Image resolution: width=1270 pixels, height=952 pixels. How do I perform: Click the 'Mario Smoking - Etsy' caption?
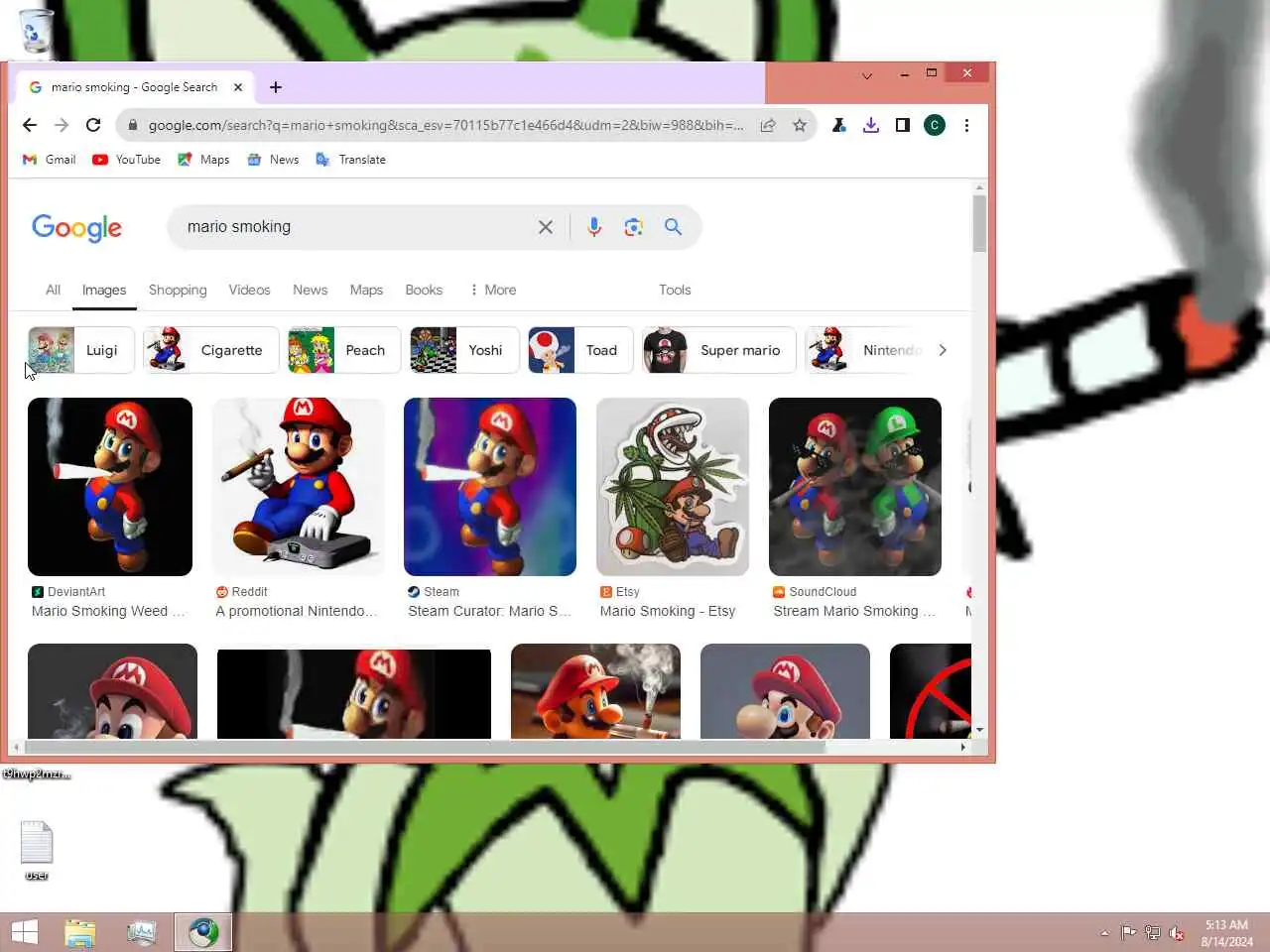(x=668, y=611)
